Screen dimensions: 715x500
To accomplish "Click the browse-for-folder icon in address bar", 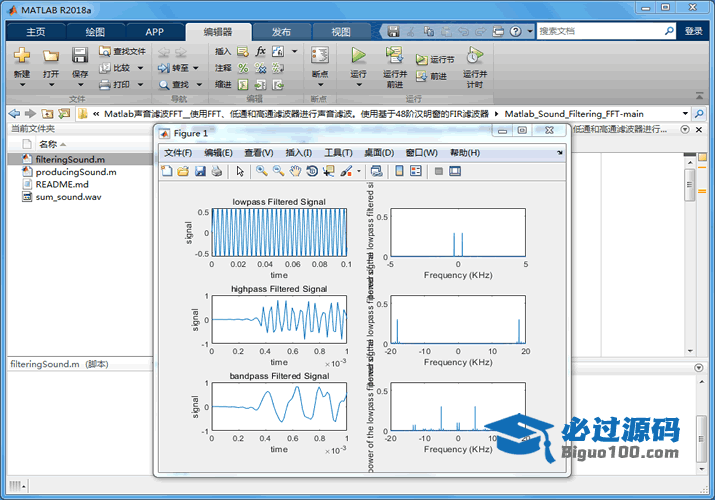I will (x=64, y=113).
